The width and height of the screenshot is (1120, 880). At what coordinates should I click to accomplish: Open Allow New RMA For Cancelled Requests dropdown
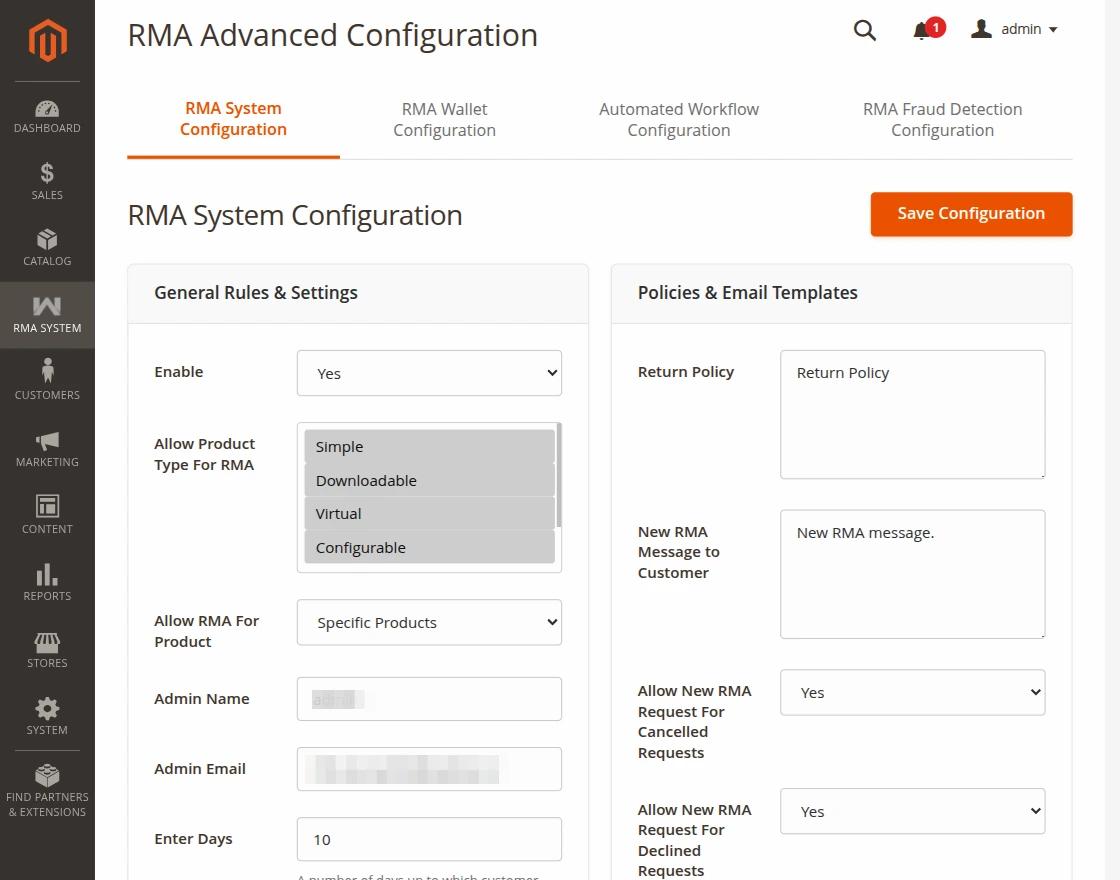click(912, 692)
